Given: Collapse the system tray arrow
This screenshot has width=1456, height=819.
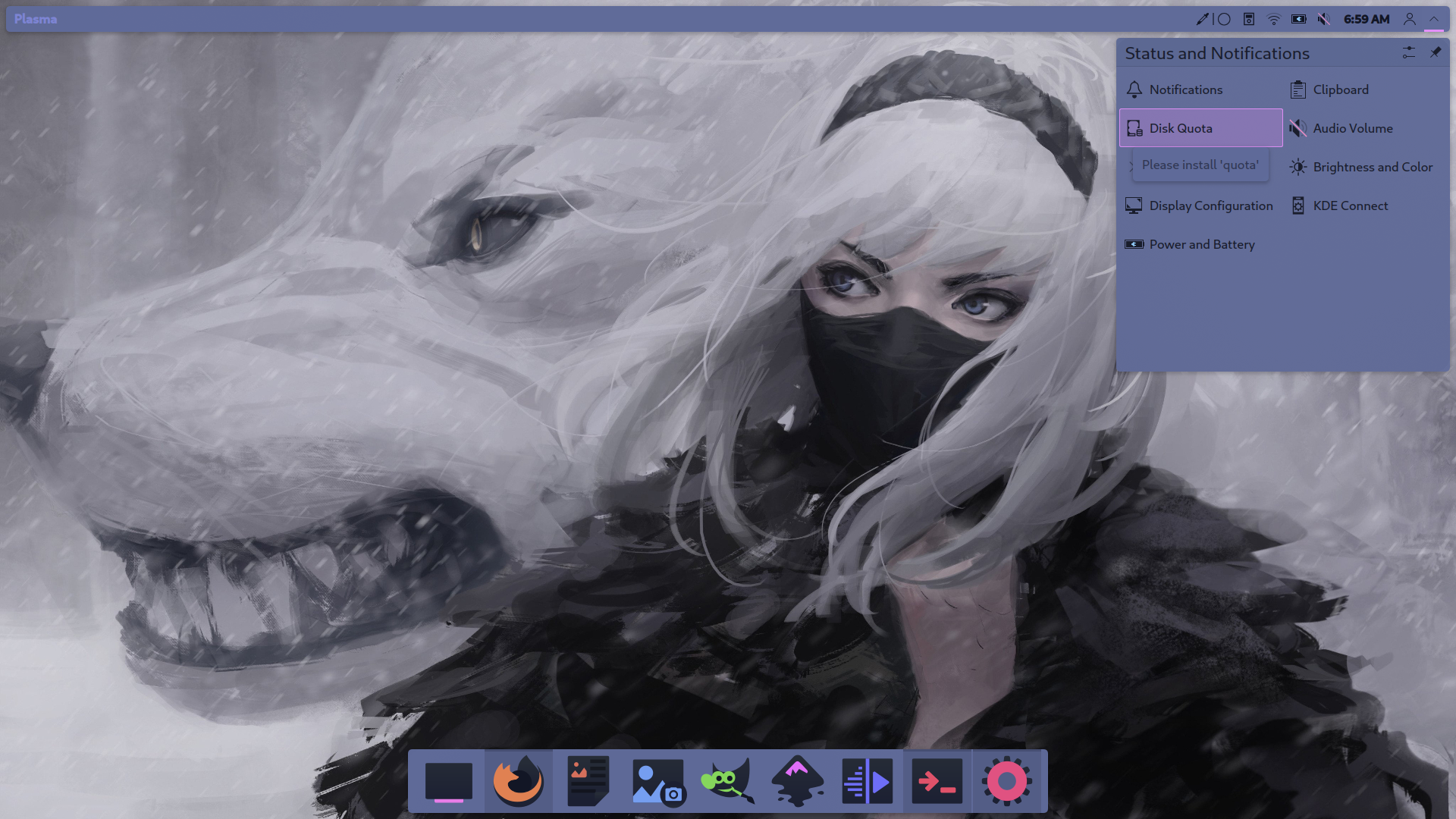Looking at the screenshot, I should pos(1434,19).
